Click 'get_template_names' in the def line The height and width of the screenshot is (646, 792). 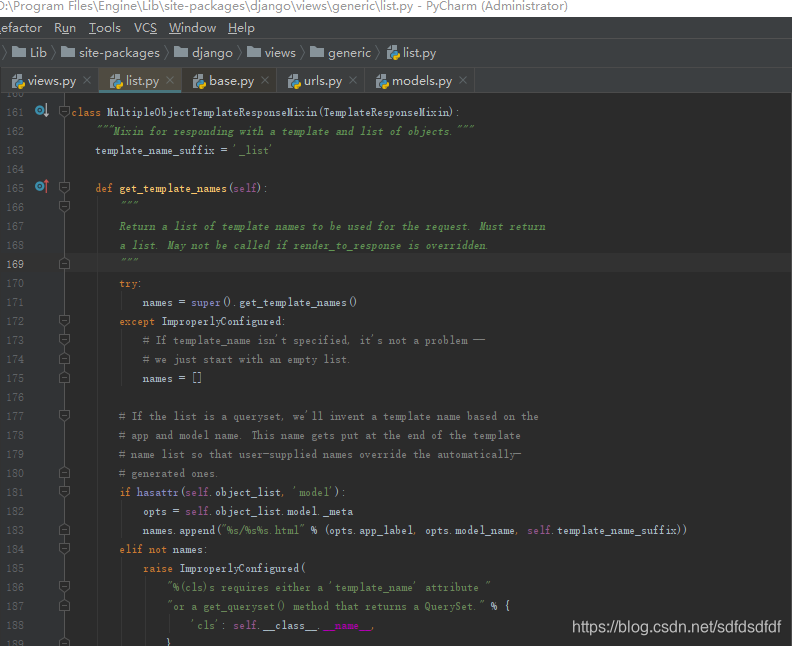173,188
